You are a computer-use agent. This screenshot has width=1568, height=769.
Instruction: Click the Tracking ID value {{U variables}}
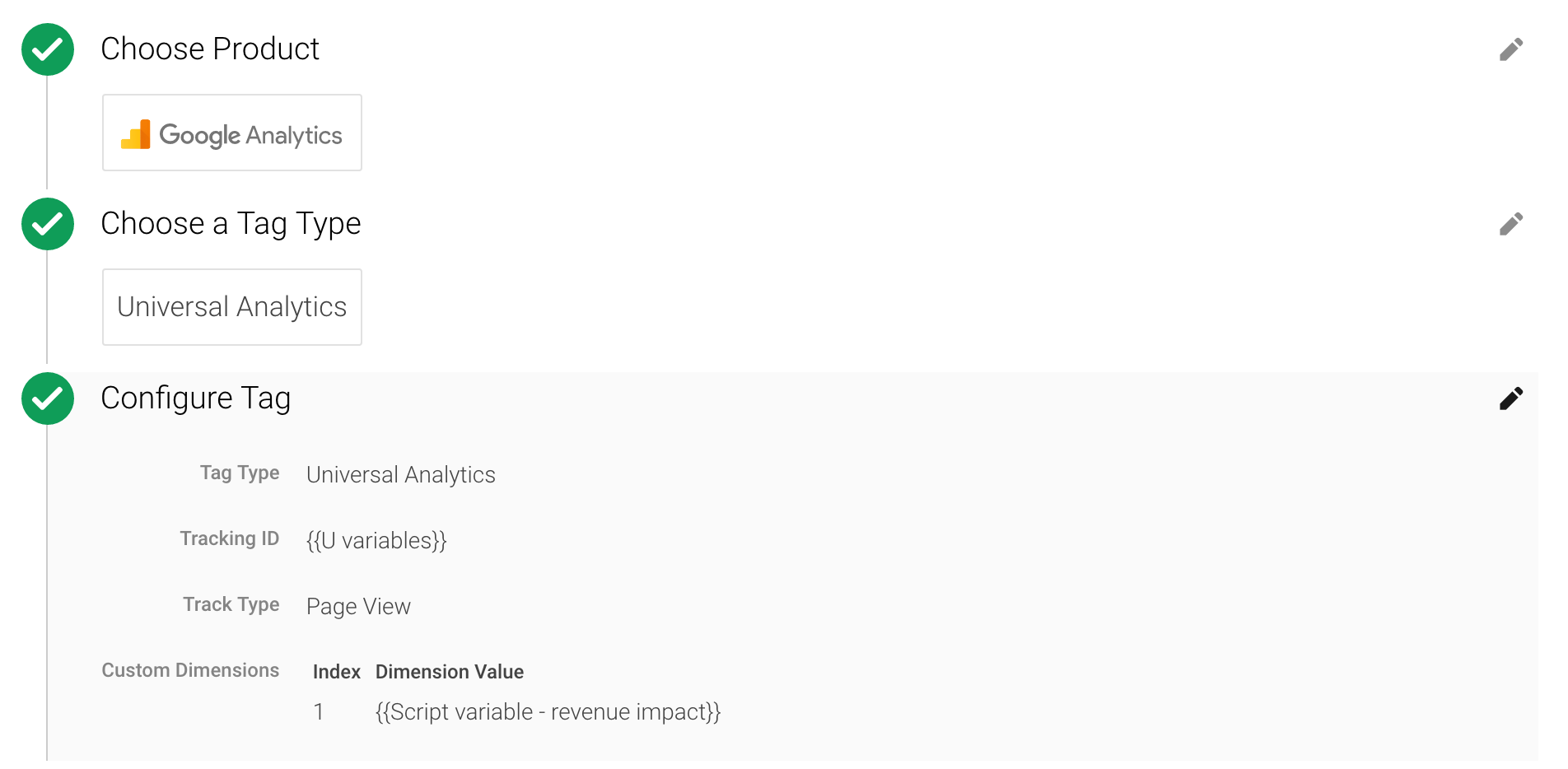coord(376,541)
